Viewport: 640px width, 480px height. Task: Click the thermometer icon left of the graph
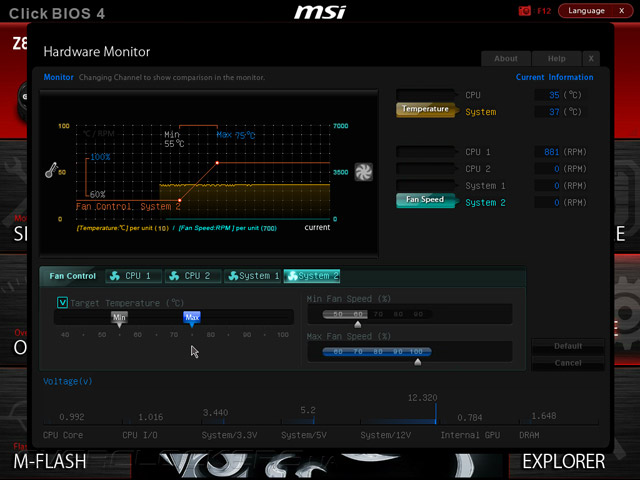(51, 170)
